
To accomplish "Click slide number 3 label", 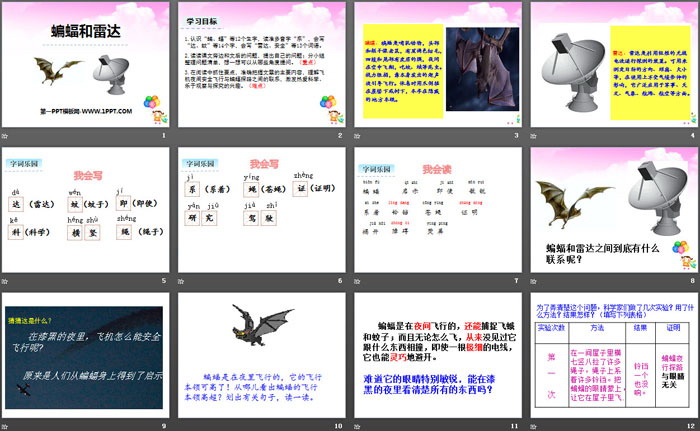I will [517, 135].
